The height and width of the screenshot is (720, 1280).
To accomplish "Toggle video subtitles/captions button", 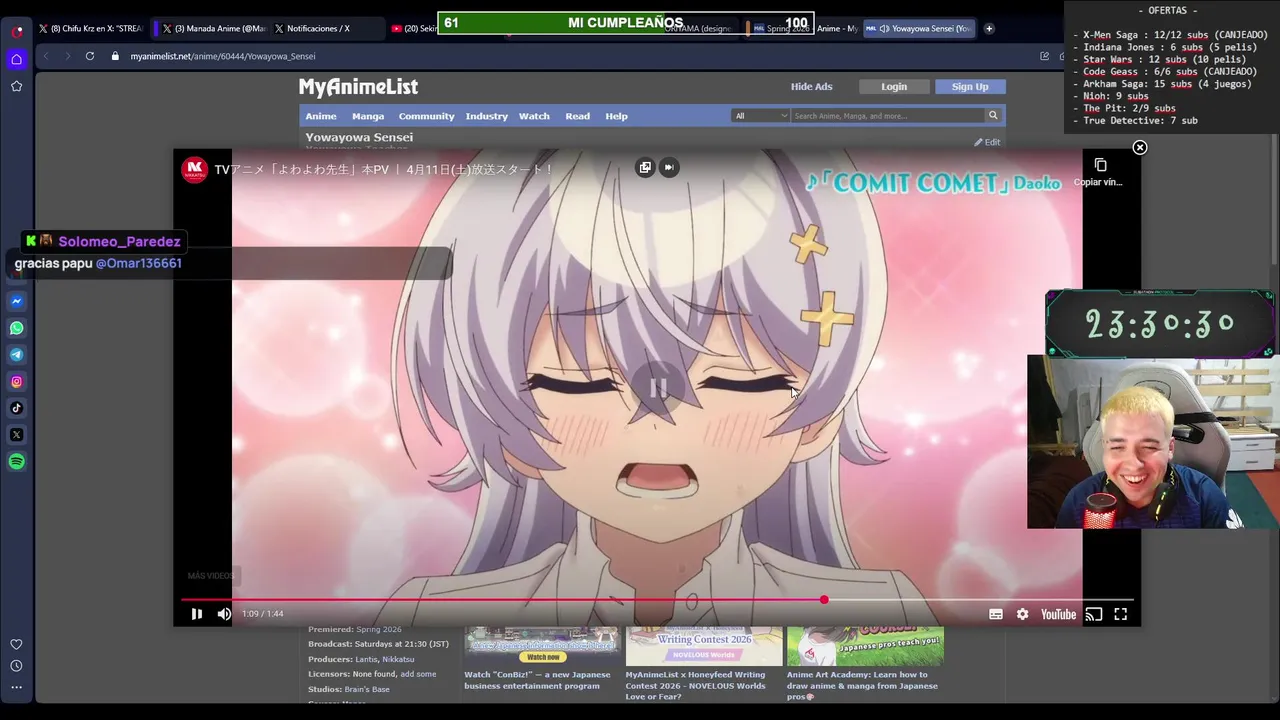I will point(996,614).
